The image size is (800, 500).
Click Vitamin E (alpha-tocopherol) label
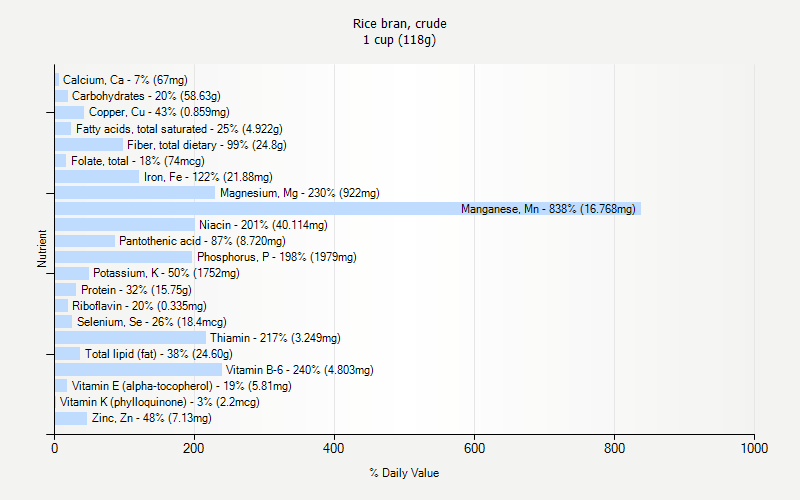pyautogui.click(x=182, y=386)
